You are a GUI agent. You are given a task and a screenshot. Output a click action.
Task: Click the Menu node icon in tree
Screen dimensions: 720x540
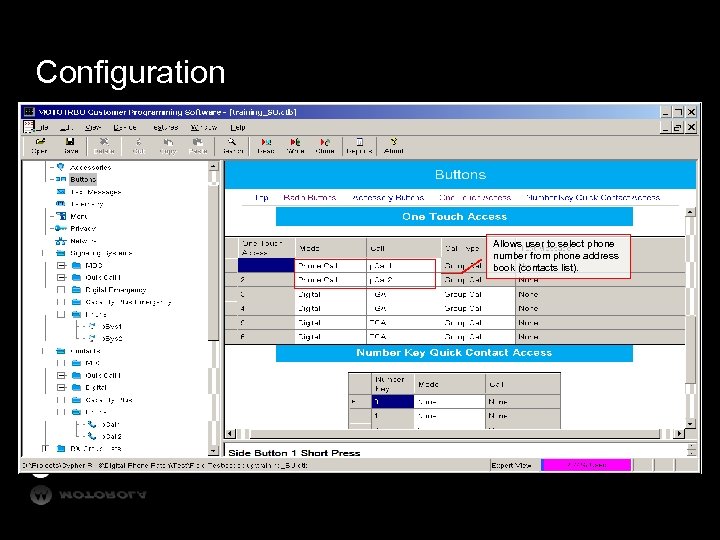point(61,216)
